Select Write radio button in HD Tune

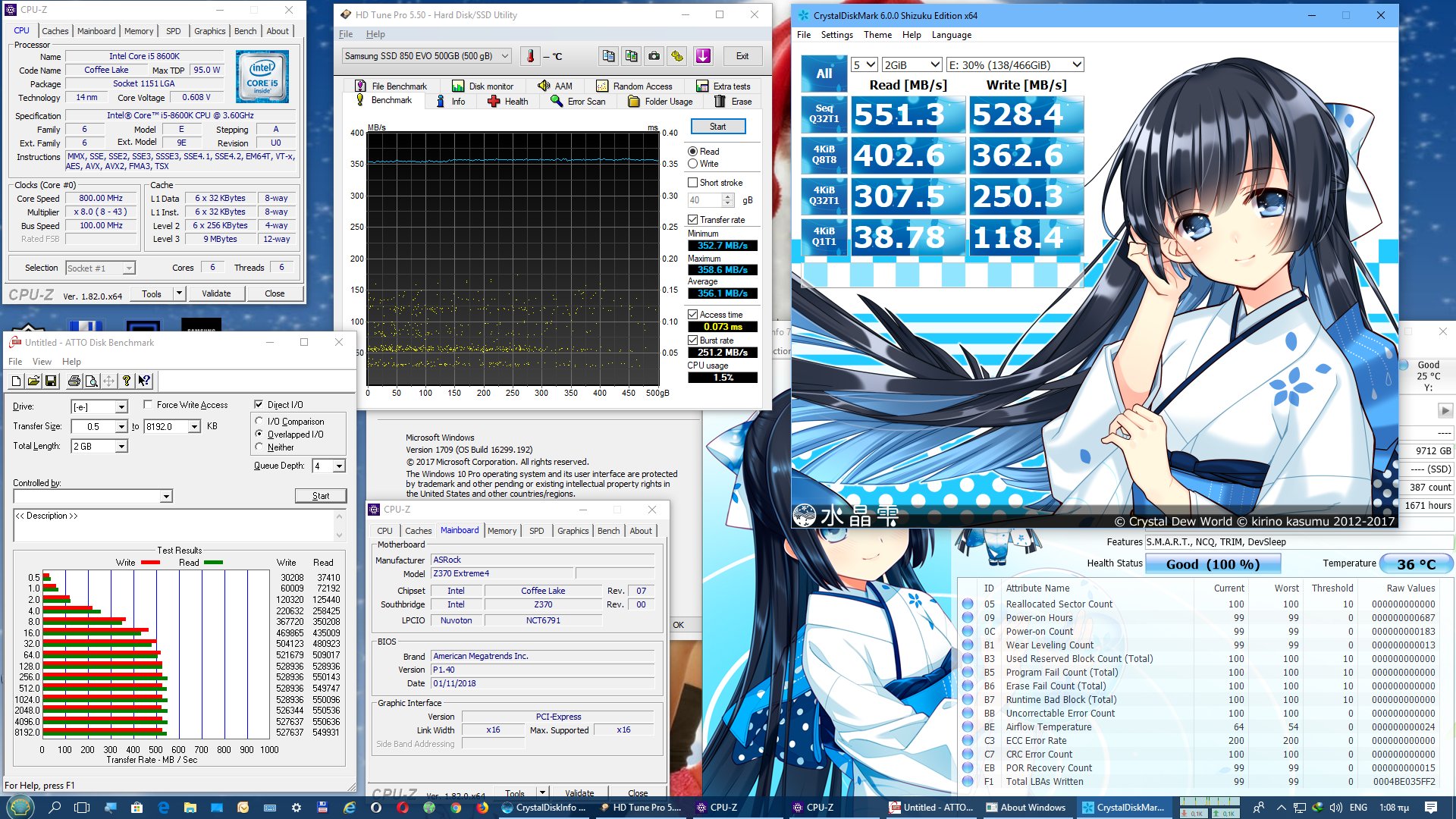(692, 164)
